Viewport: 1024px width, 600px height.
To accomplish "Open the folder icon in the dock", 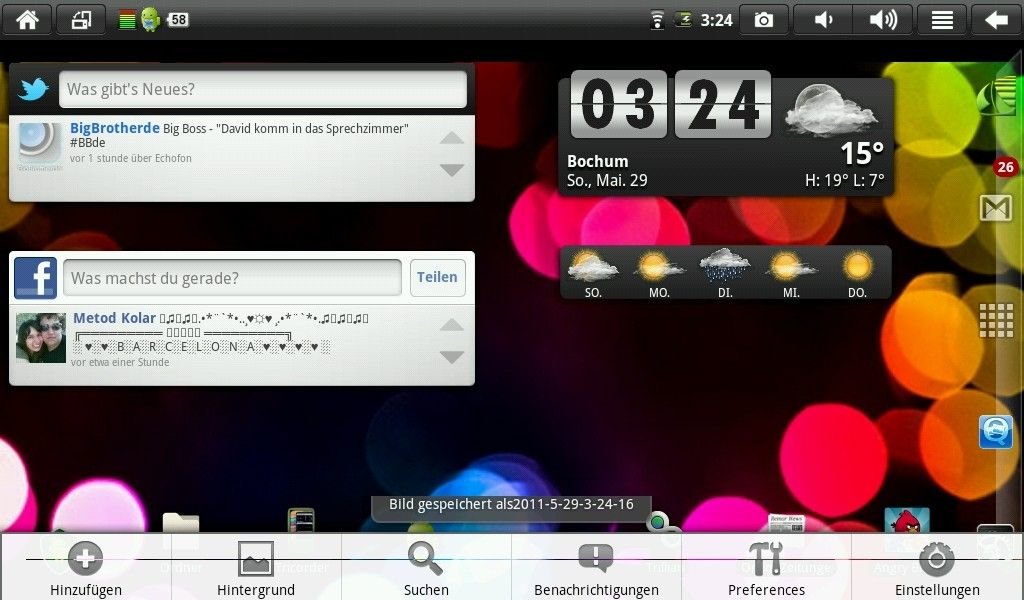I will coord(181,522).
